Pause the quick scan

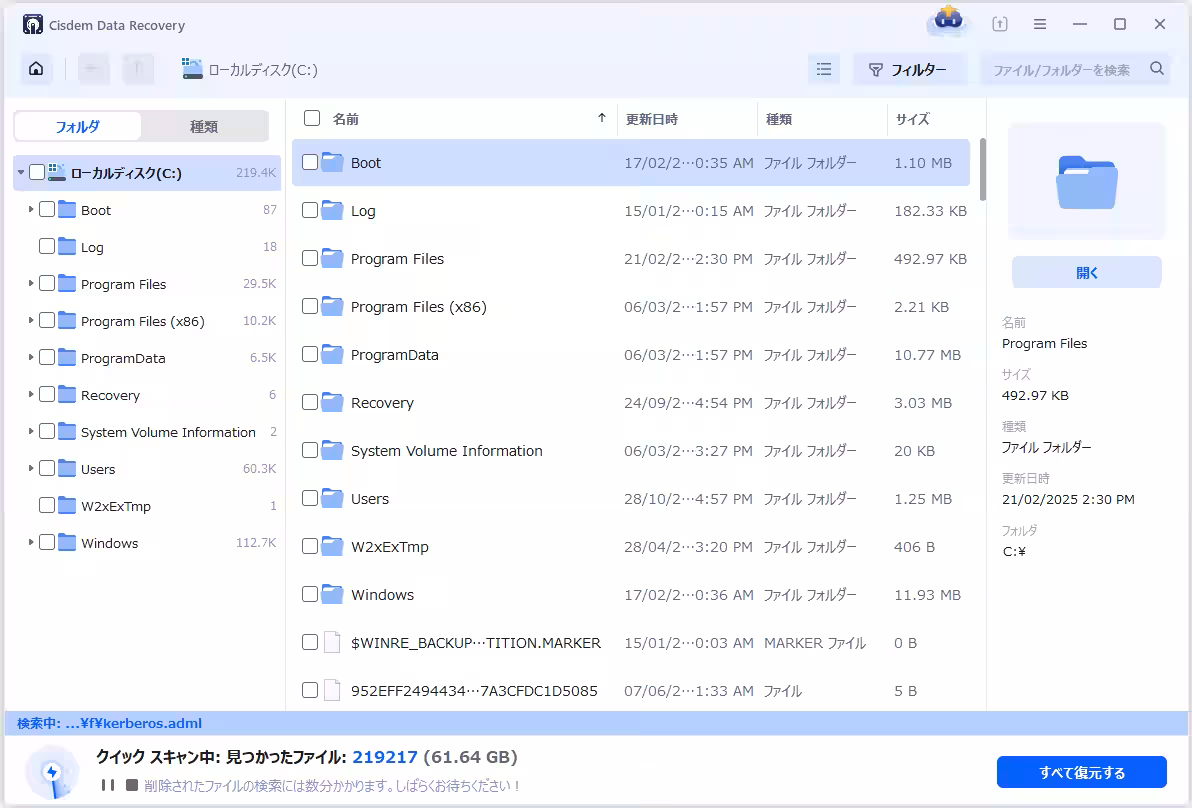108,785
